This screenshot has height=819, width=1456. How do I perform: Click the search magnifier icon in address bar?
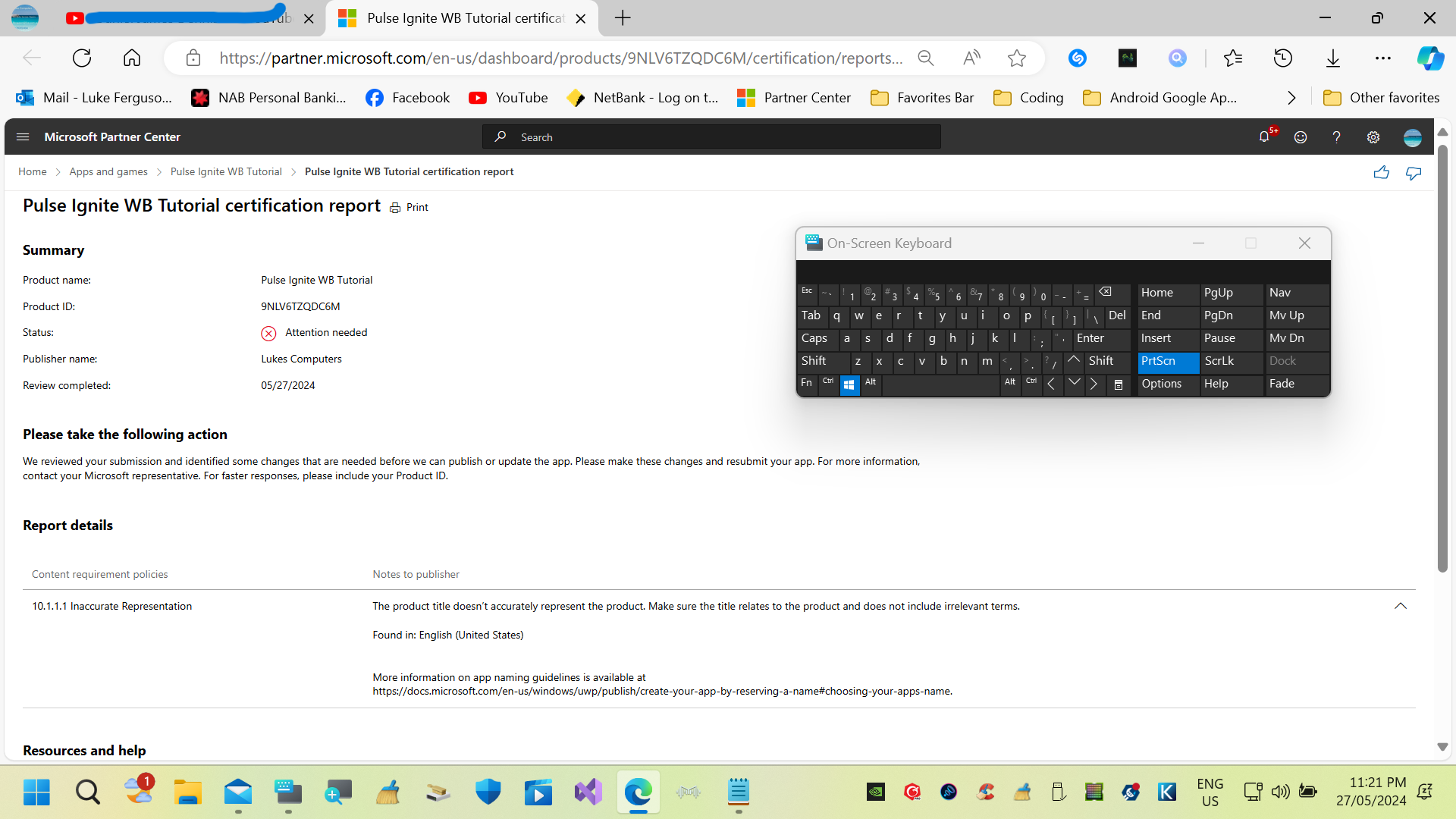point(925,58)
